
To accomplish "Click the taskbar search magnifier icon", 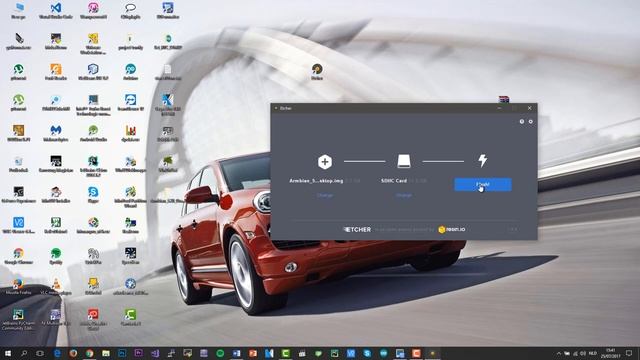I will coord(24,353).
